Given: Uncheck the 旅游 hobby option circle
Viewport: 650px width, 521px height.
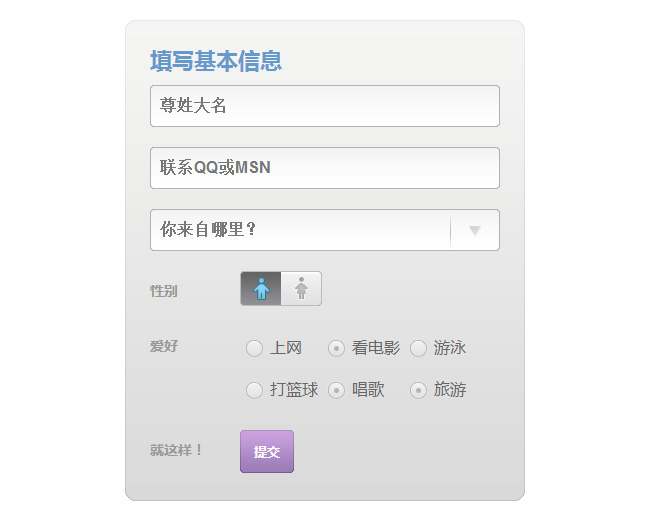Looking at the screenshot, I should coord(419,390).
